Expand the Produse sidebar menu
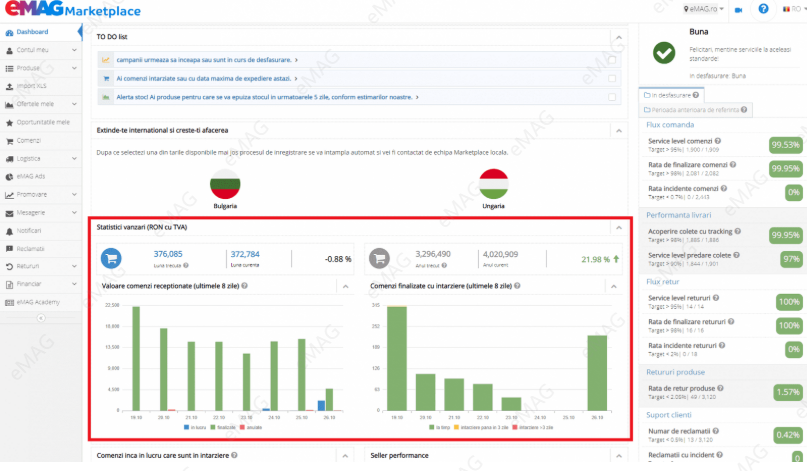 point(40,68)
